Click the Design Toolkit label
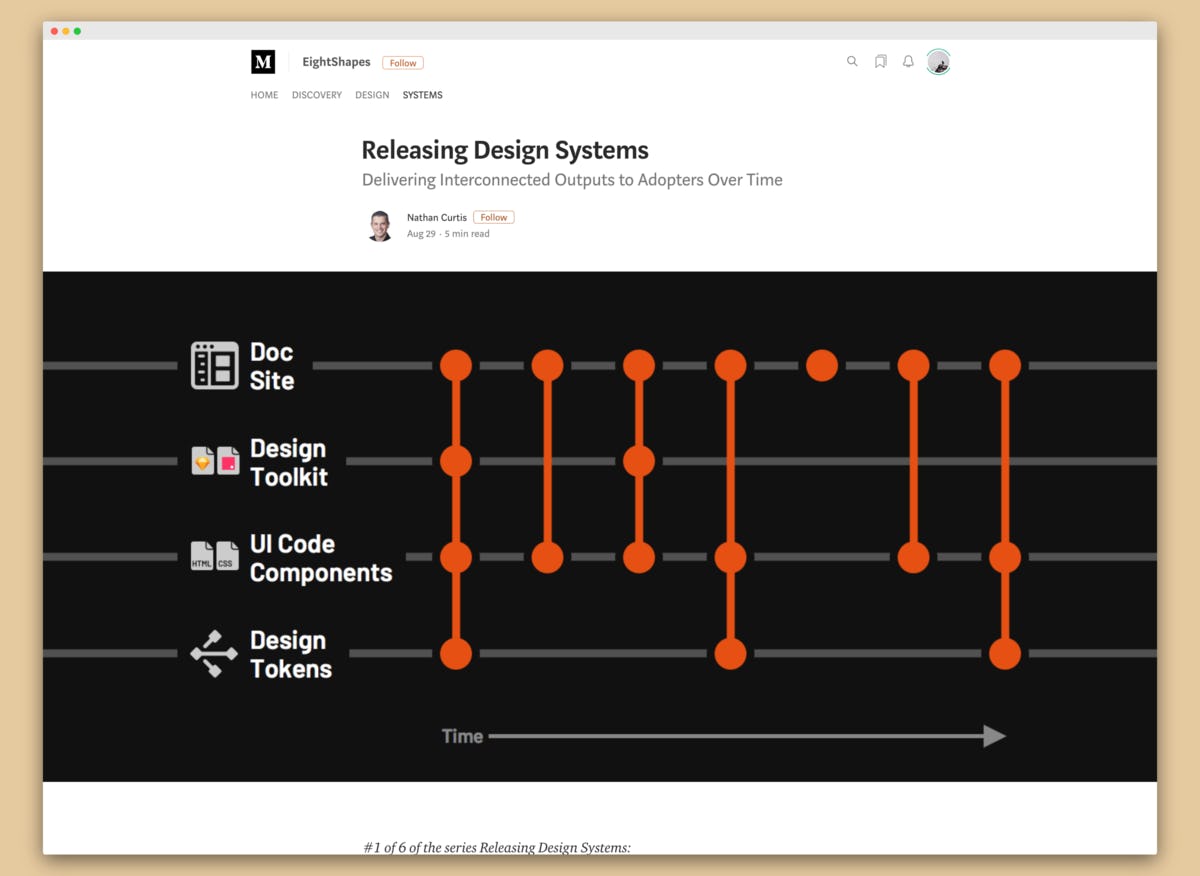 coord(289,462)
